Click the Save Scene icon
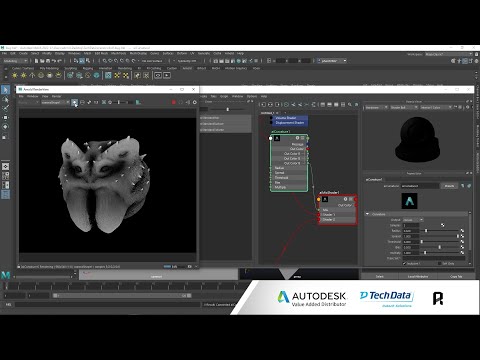The image size is (480, 360). [48, 61]
